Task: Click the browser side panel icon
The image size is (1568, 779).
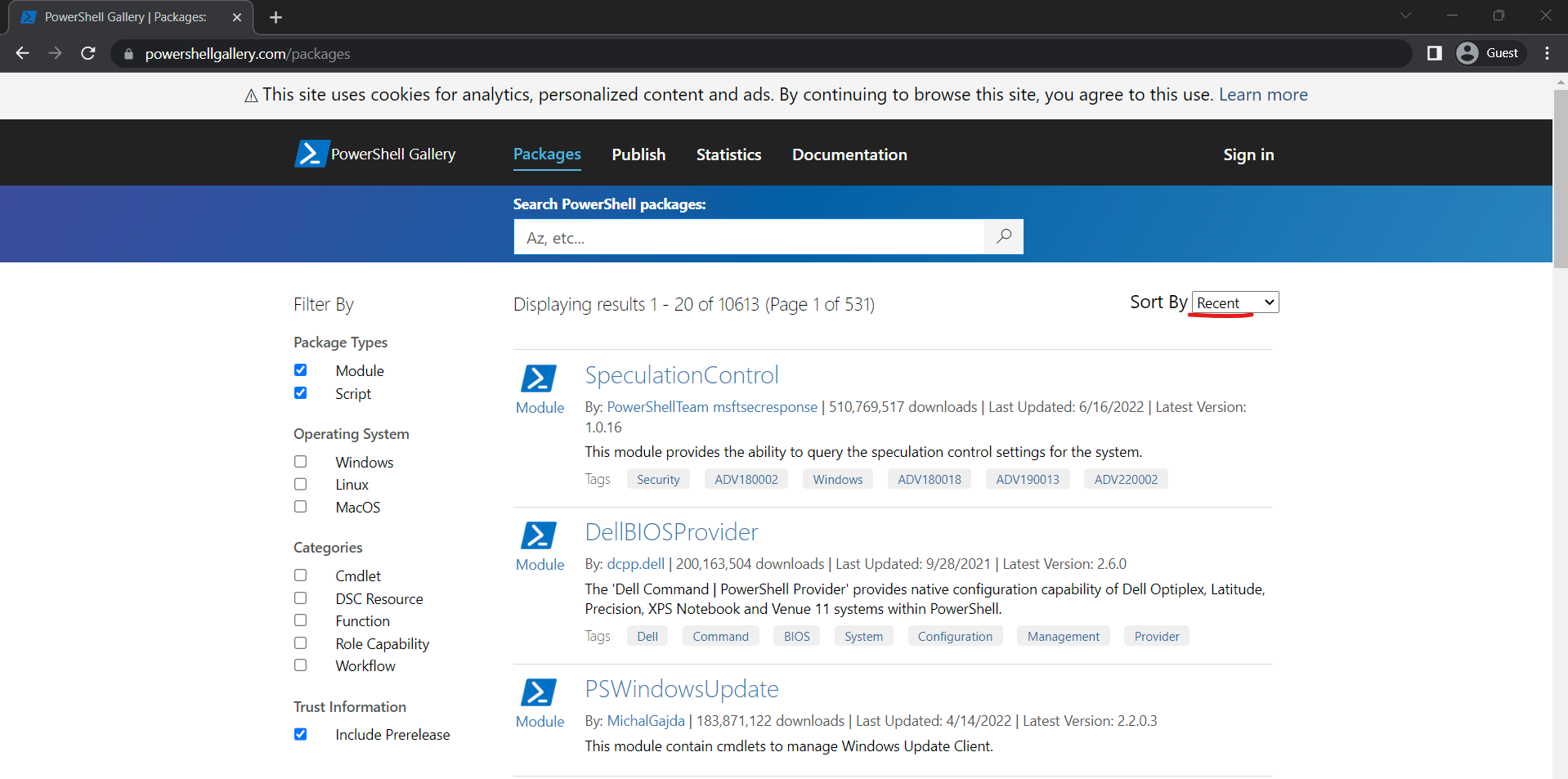Action: [x=1433, y=52]
